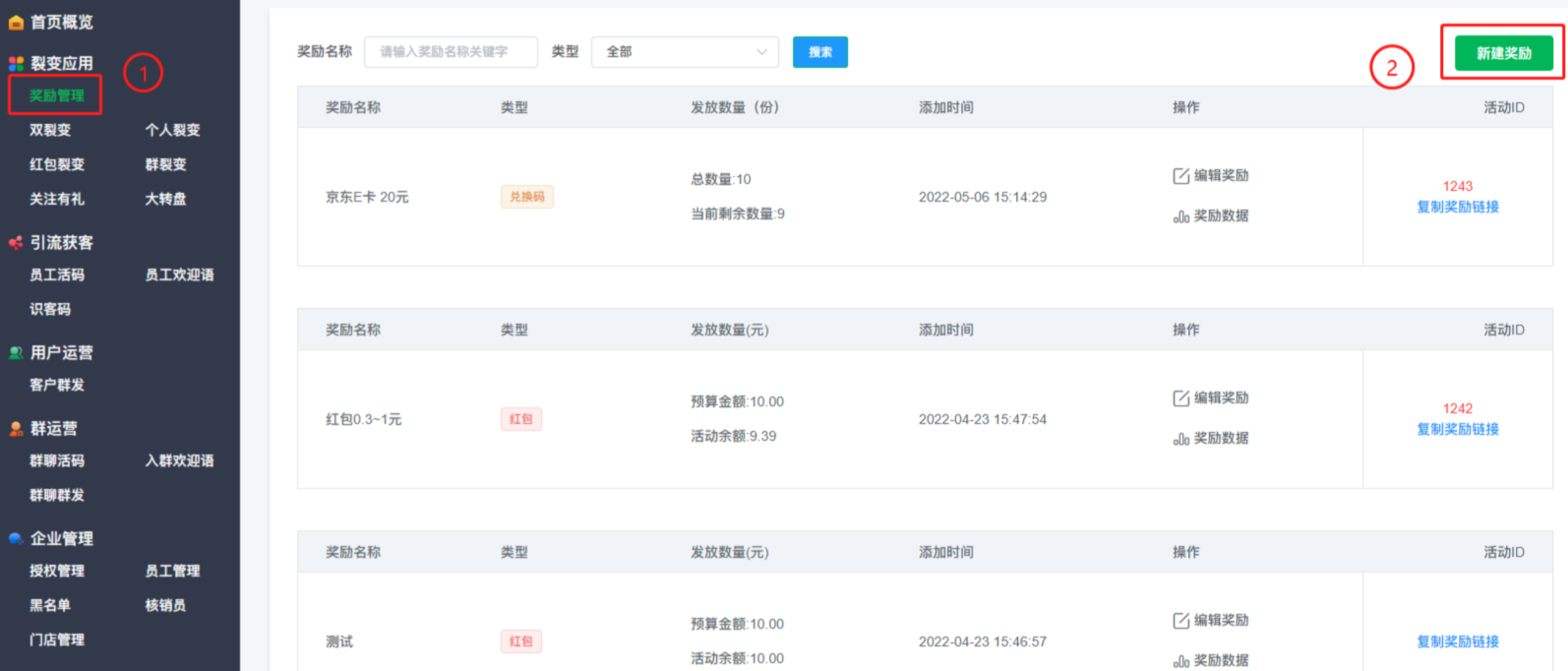Open 群裂变 menu item

pos(165,164)
